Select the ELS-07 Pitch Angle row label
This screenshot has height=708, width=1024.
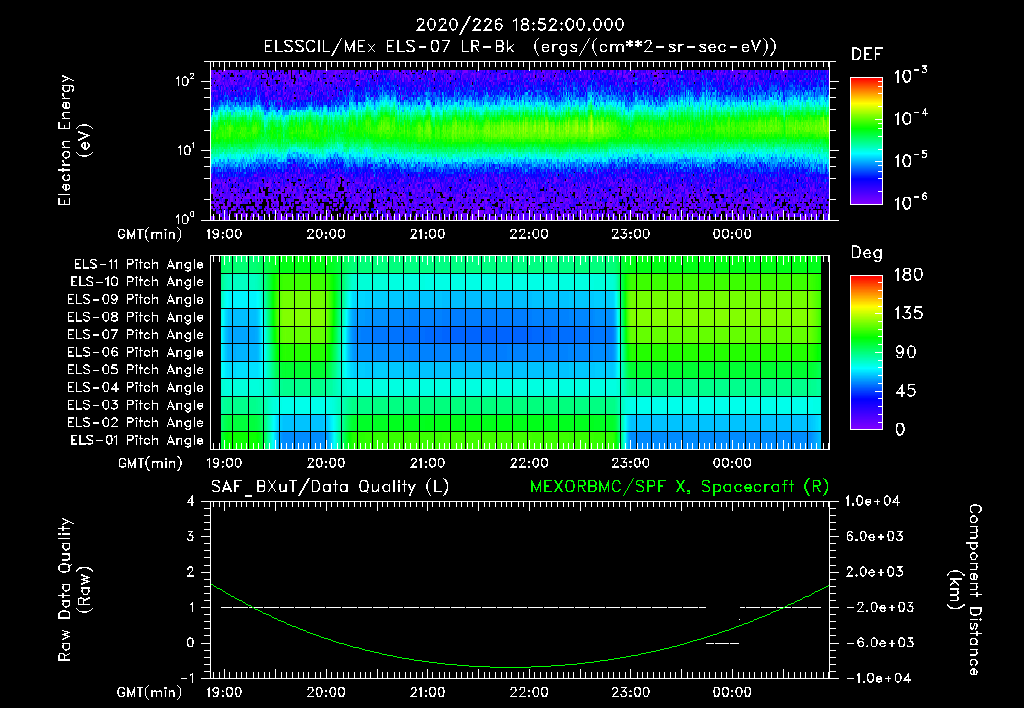click(136, 334)
